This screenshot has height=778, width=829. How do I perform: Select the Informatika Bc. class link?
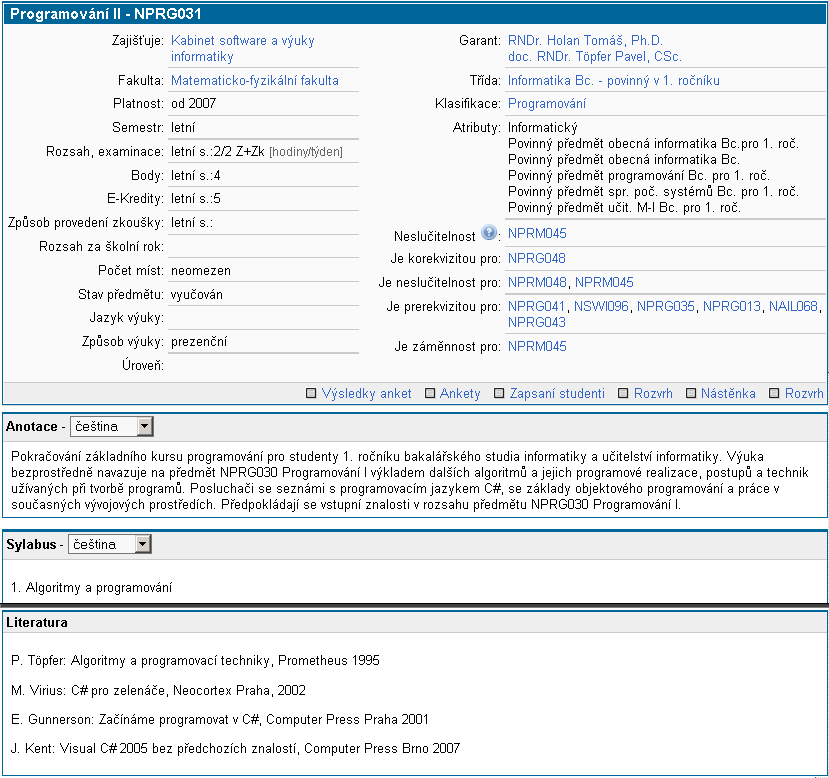coord(613,80)
